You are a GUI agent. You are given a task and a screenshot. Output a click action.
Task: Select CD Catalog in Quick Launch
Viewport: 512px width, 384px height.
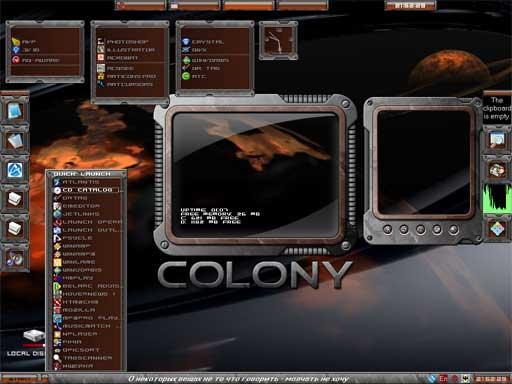(87, 190)
